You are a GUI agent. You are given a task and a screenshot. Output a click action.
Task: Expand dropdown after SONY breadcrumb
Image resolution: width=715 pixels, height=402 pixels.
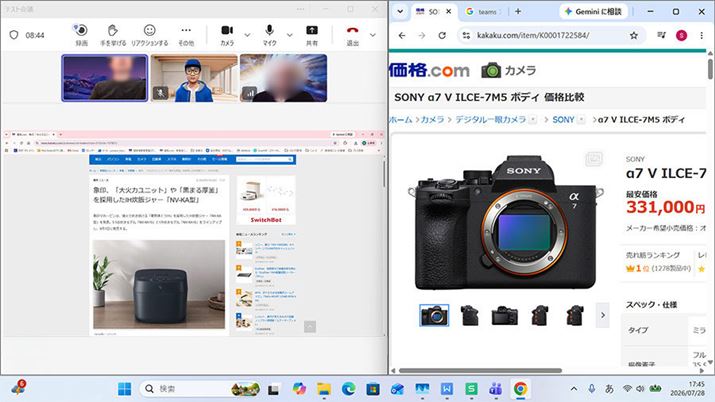[x=581, y=119]
